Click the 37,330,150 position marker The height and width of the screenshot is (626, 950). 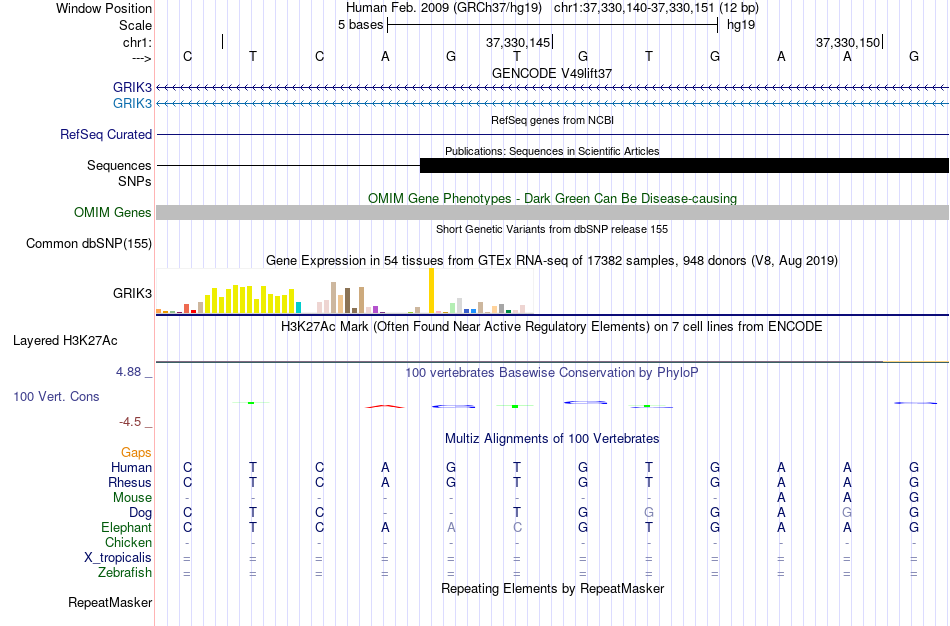[848, 42]
